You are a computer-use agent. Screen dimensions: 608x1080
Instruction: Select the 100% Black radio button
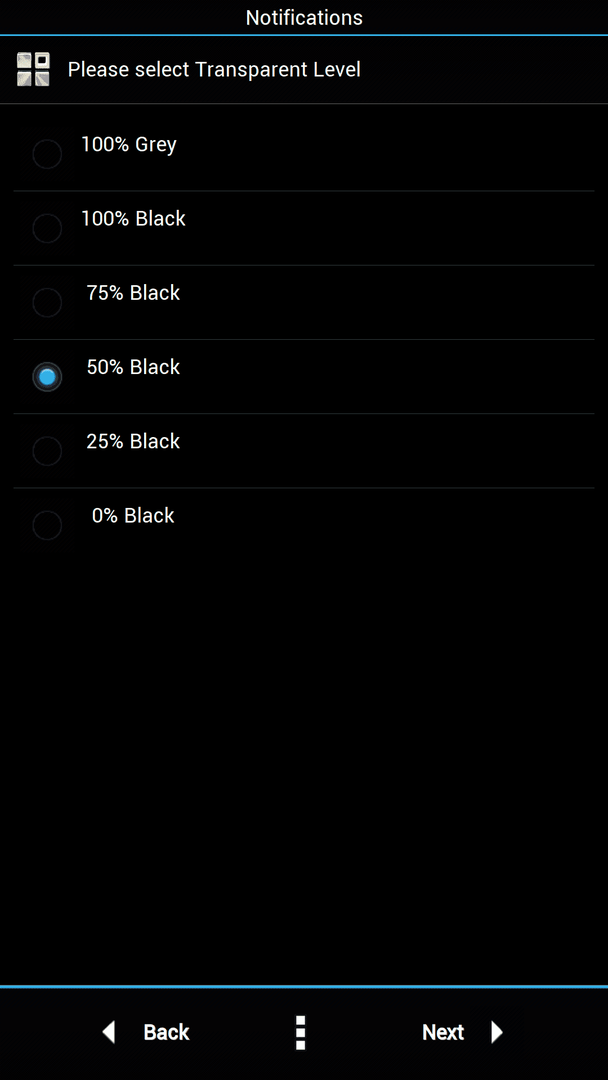tap(48, 228)
